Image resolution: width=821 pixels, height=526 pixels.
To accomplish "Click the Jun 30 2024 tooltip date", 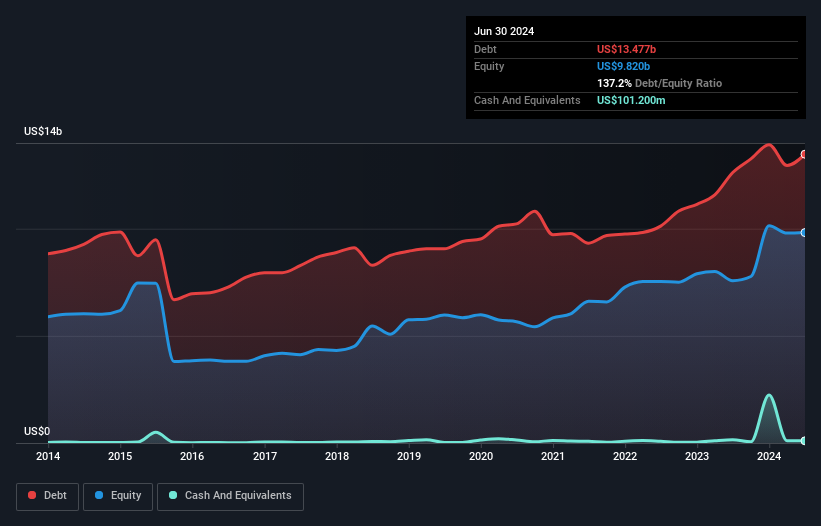I will 504,31.
